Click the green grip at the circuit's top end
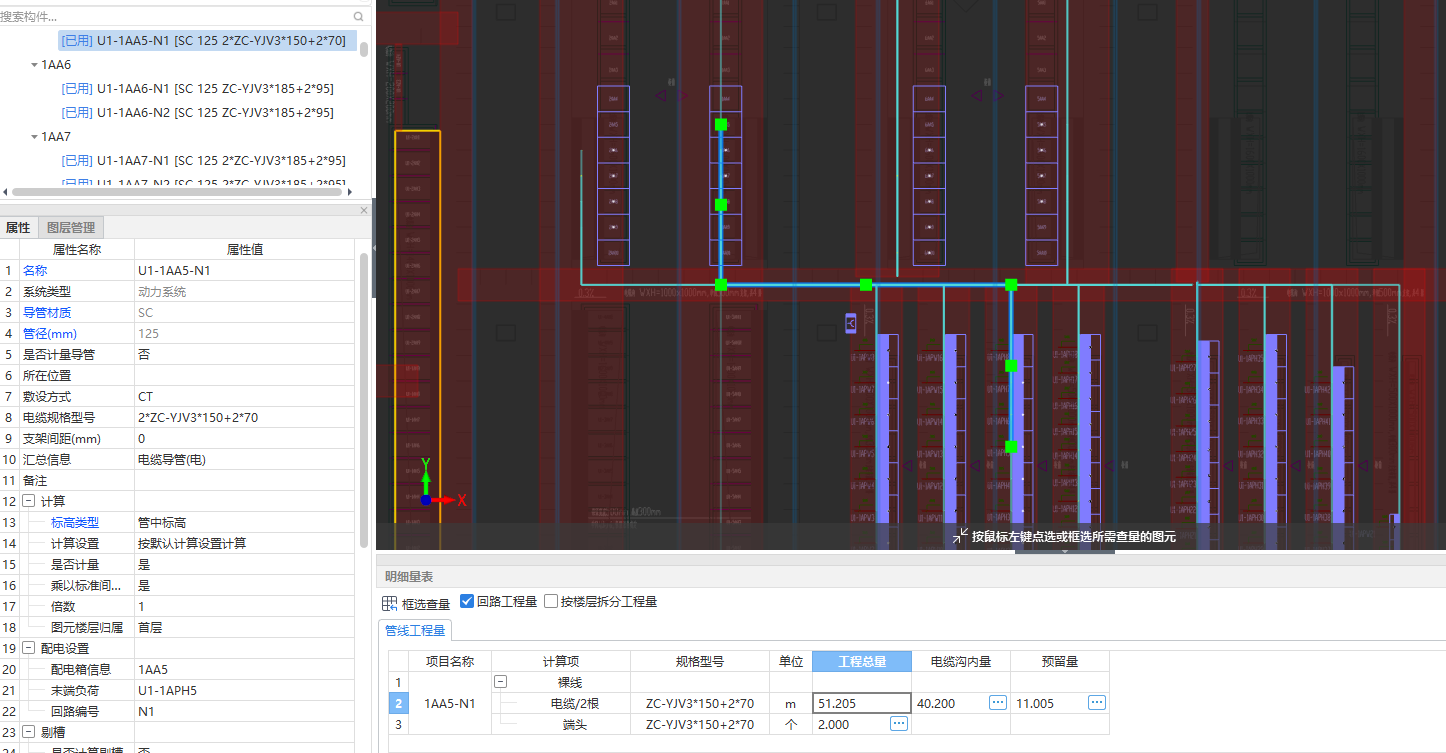This screenshot has height=753, width=1446. point(721,124)
